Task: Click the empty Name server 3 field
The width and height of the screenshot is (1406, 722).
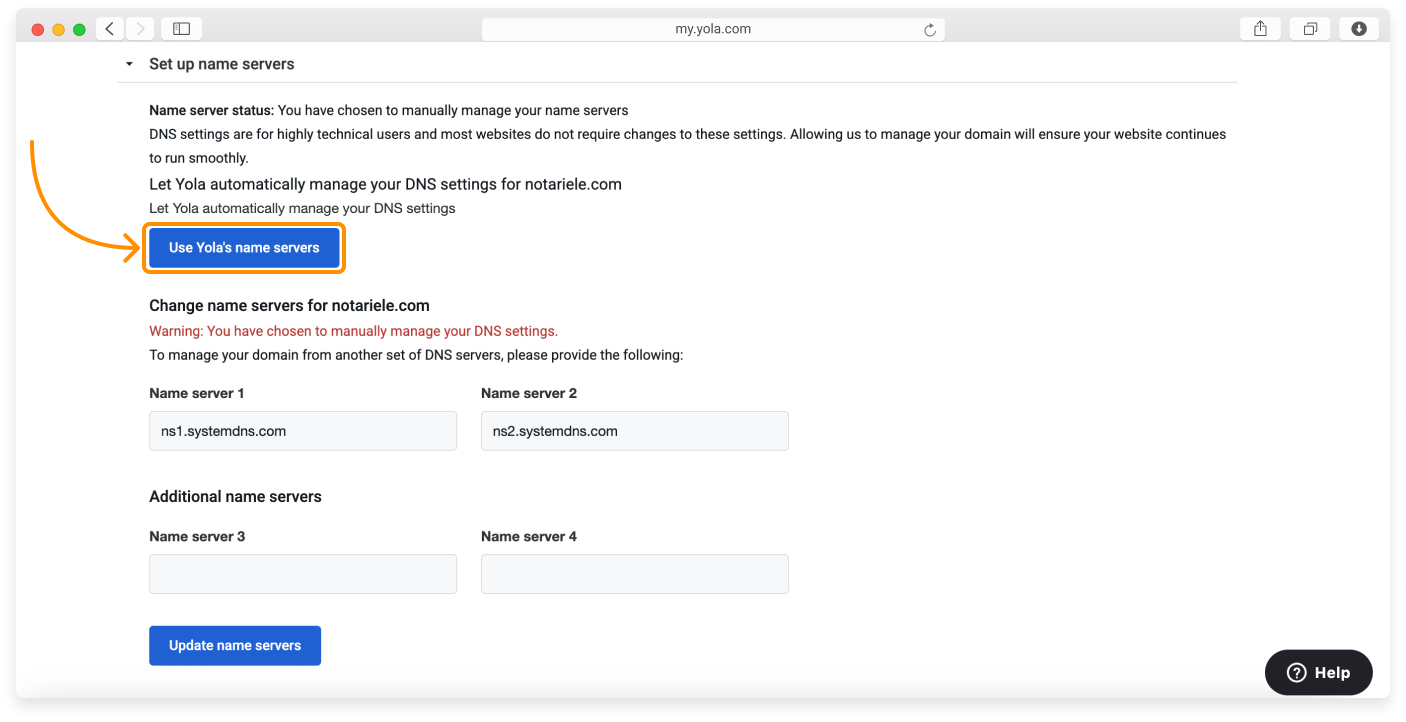Action: [303, 574]
